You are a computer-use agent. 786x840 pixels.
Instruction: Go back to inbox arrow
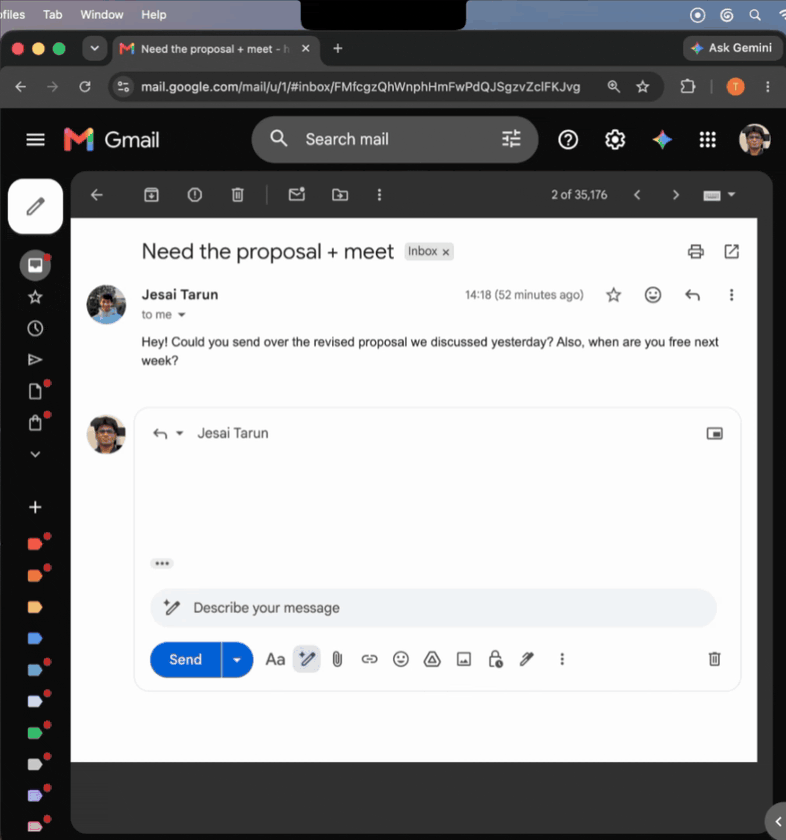click(x=97, y=195)
